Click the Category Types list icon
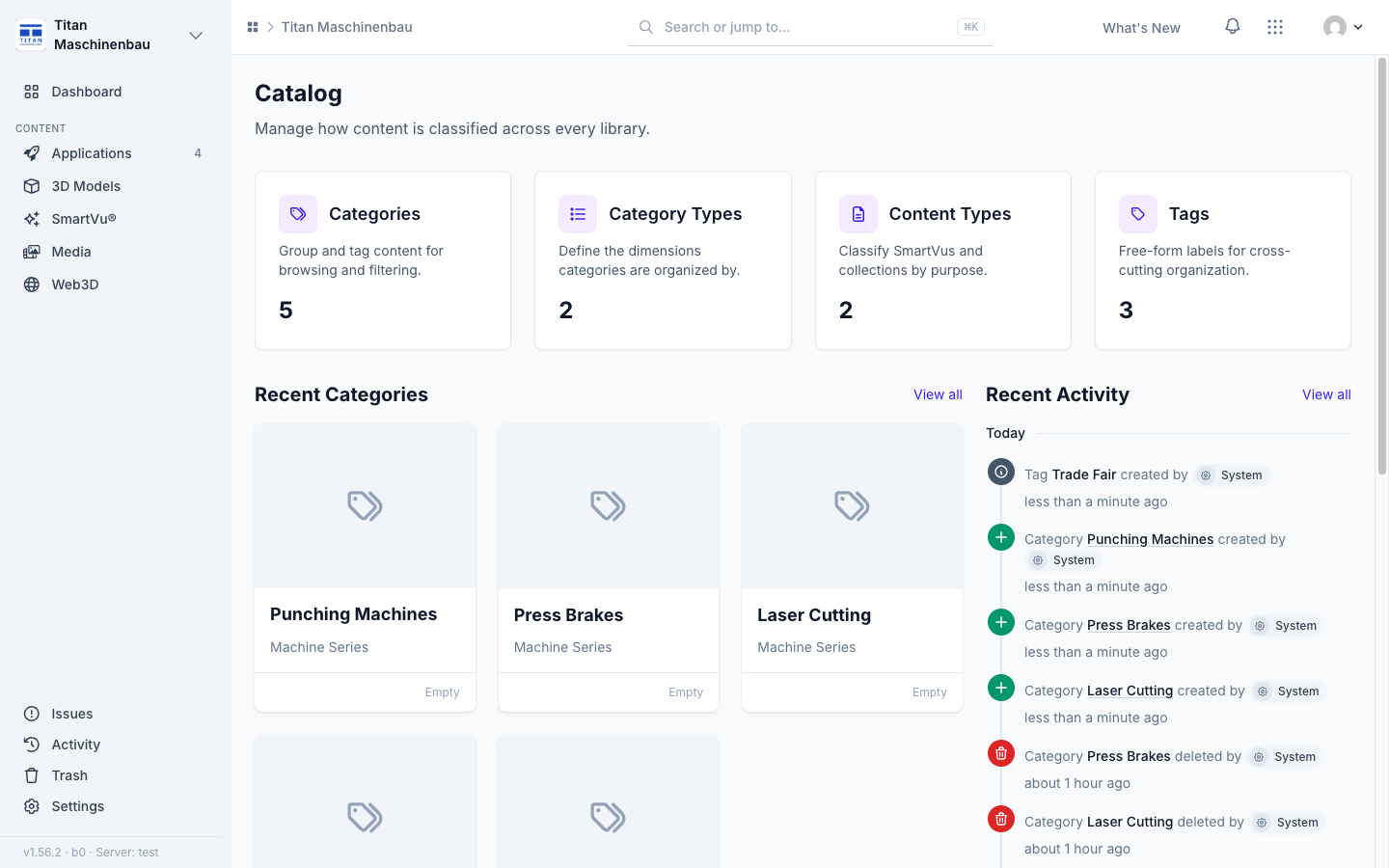This screenshot has height=868, width=1389. click(x=578, y=214)
